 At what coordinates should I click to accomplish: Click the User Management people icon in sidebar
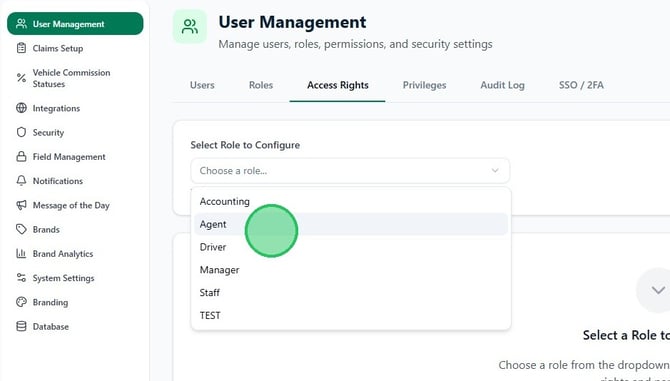point(21,24)
